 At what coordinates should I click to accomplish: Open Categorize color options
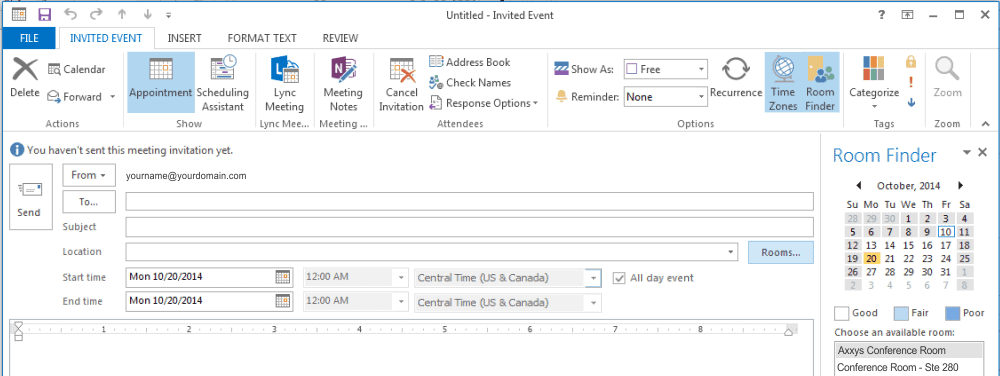[874, 82]
